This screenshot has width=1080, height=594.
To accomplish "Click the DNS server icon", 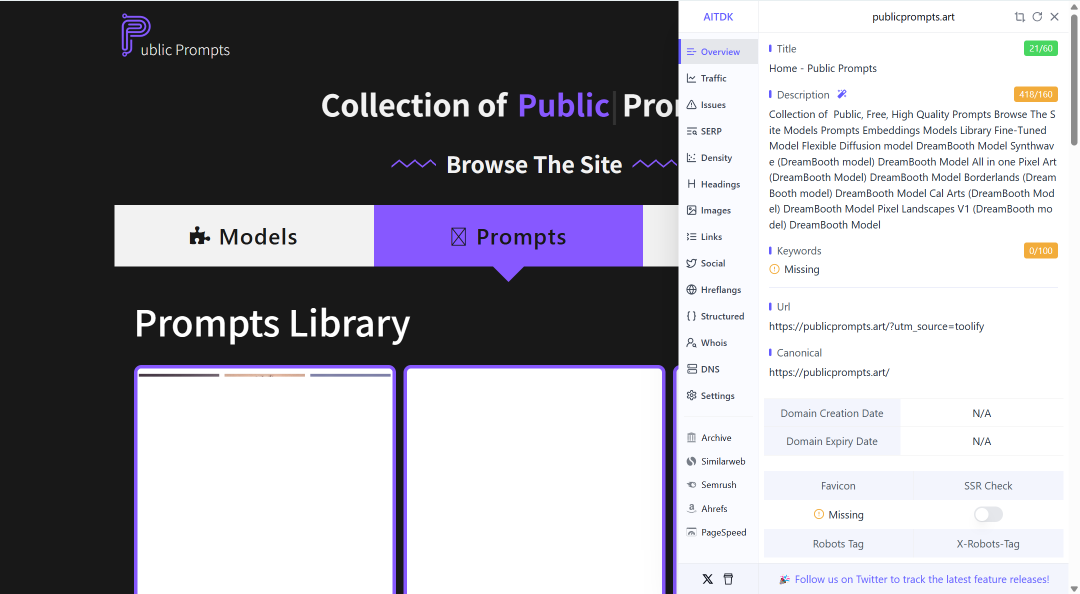I will tap(692, 369).
